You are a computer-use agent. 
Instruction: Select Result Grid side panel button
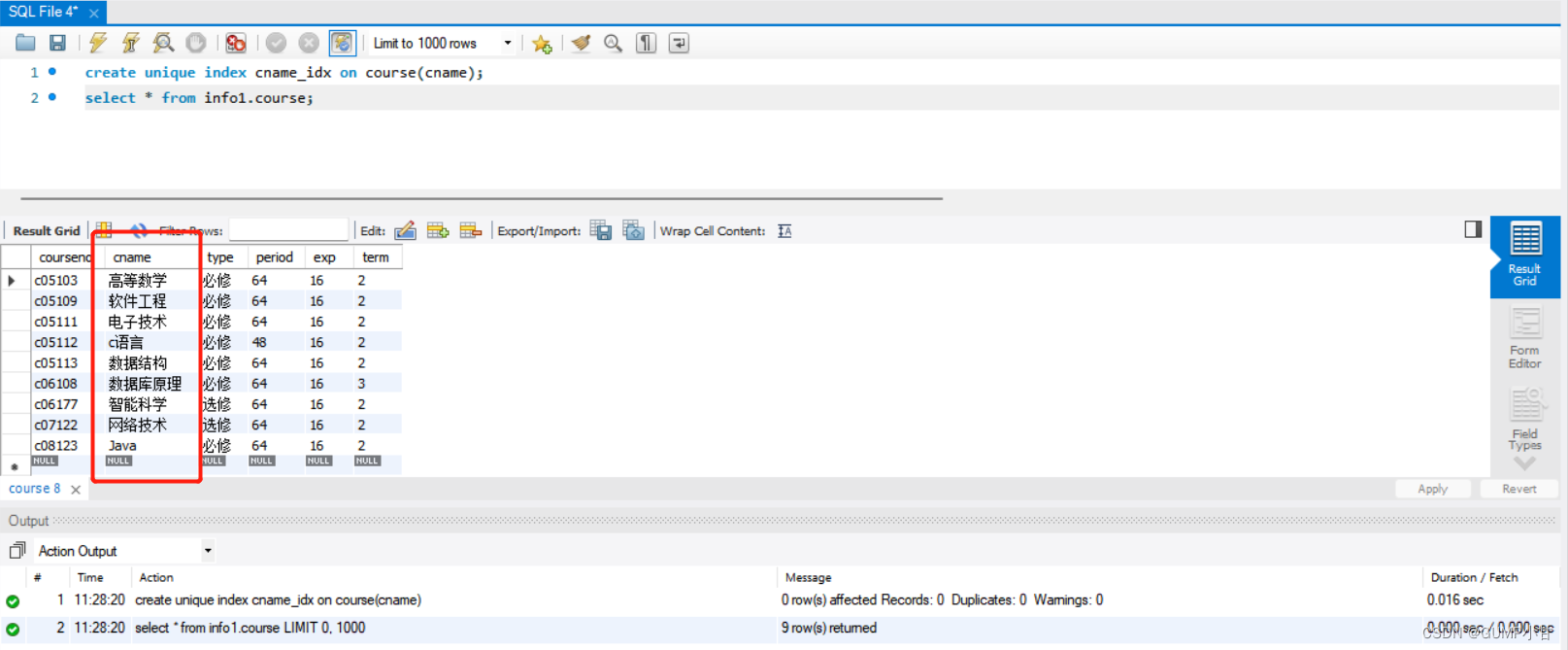[1524, 255]
